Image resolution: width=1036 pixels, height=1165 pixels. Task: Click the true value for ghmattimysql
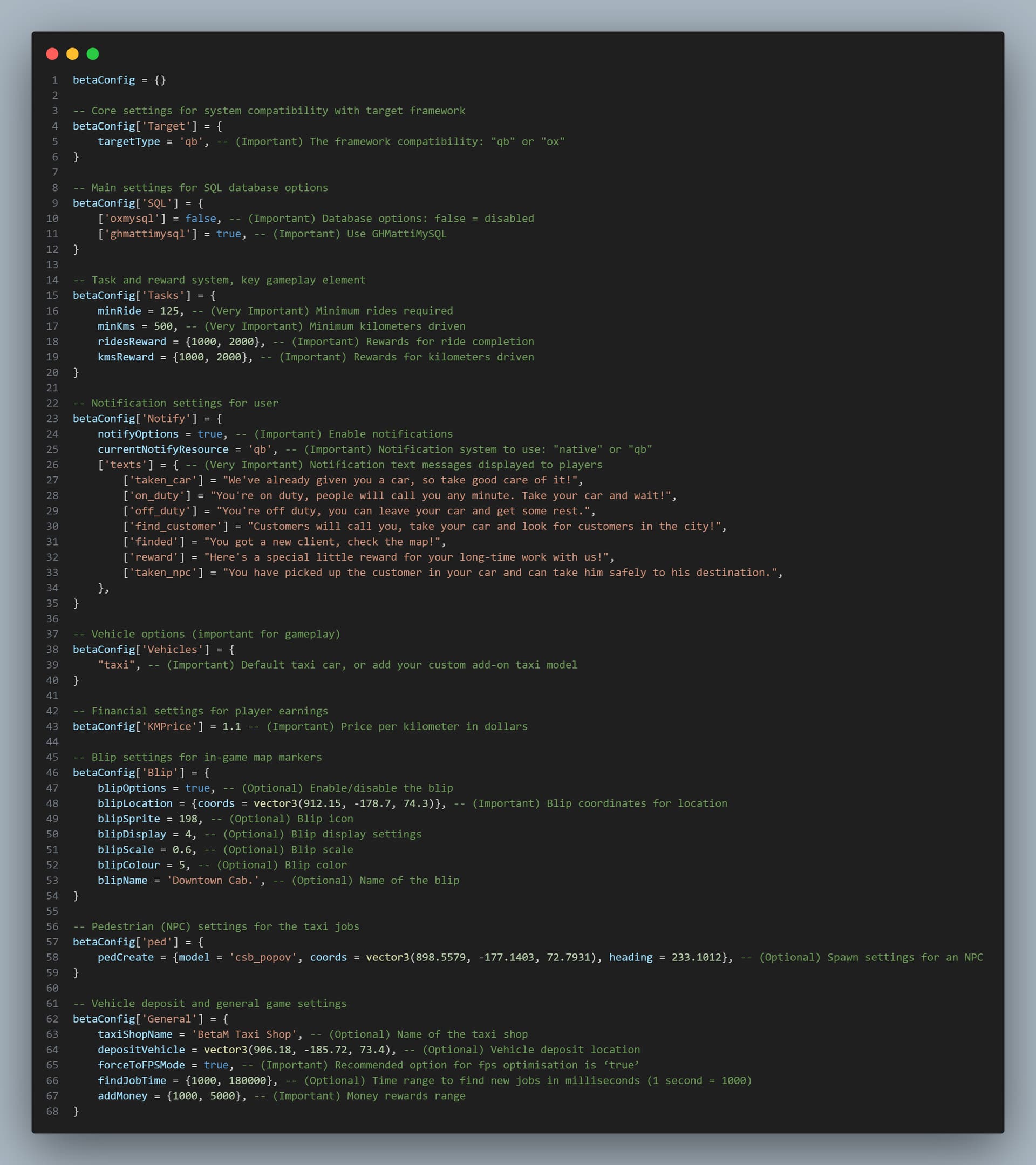coord(228,234)
